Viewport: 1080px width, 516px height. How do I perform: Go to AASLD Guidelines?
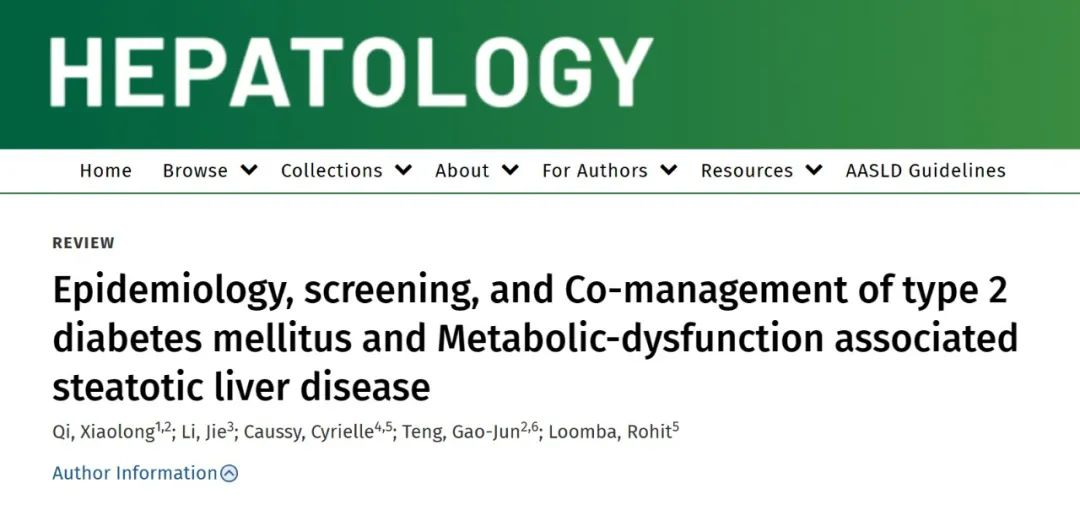(x=925, y=171)
